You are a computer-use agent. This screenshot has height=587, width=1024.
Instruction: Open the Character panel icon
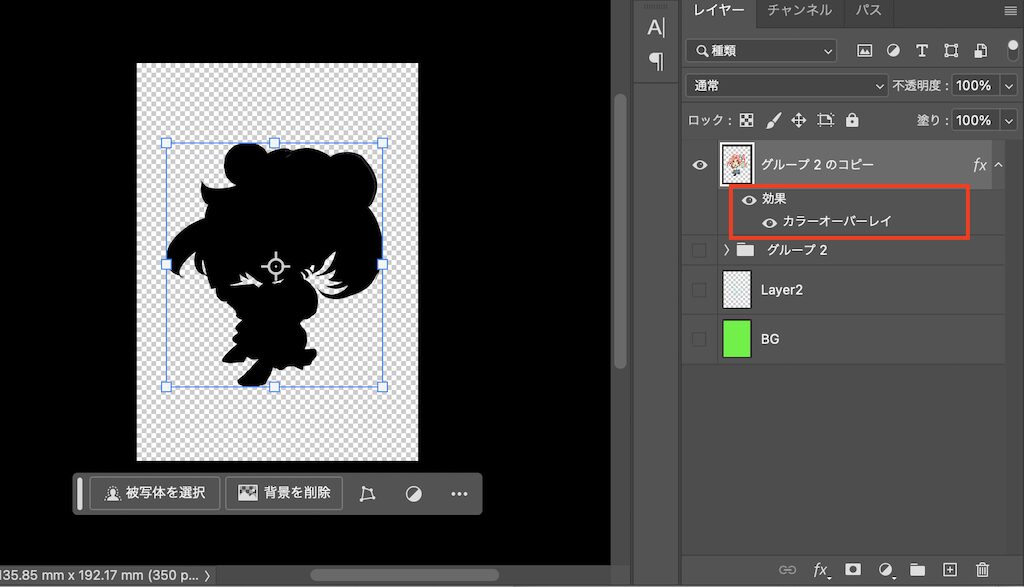(x=656, y=27)
